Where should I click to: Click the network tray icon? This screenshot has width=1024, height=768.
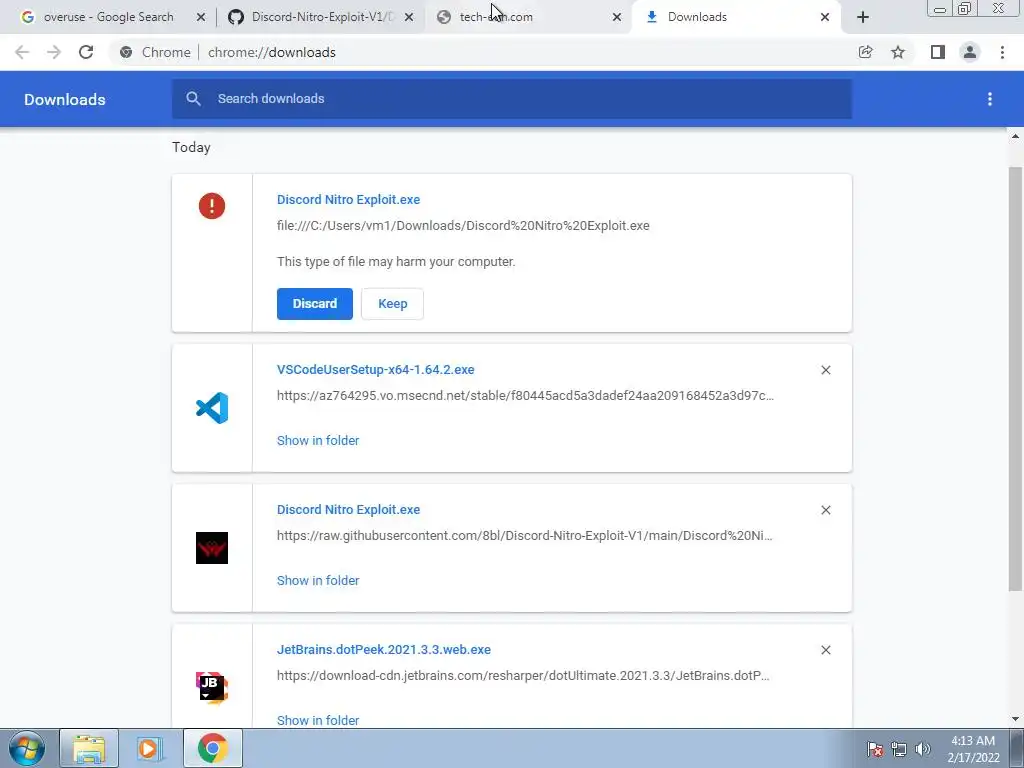[x=899, y=749]
